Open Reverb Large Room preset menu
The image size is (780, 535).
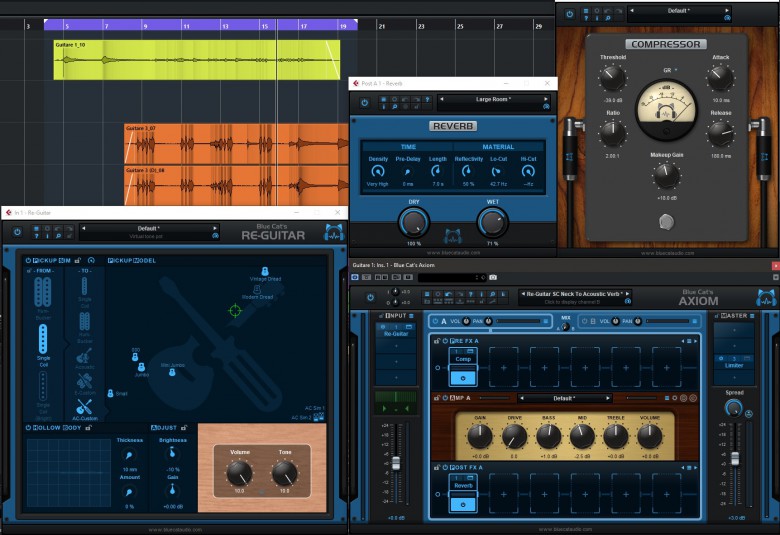[x=492, y=99]
